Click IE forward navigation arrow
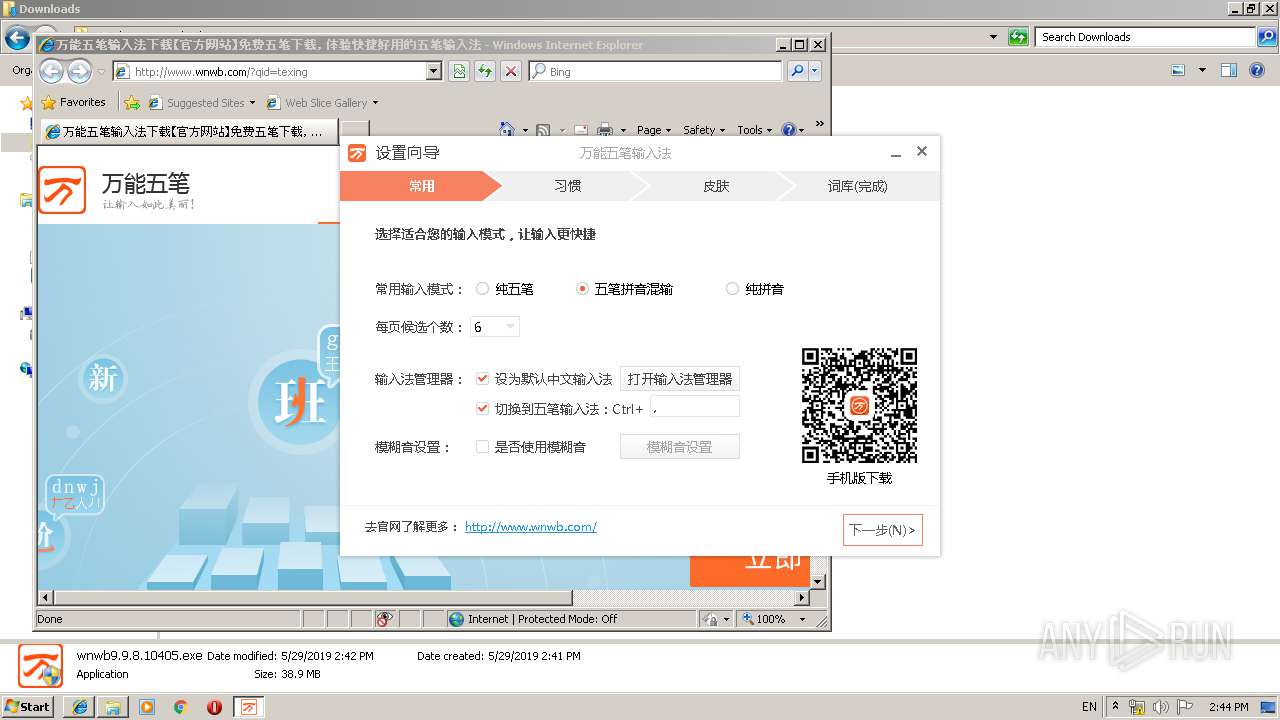The height and width of the screenshot is (720, 1280). point(79,71)
